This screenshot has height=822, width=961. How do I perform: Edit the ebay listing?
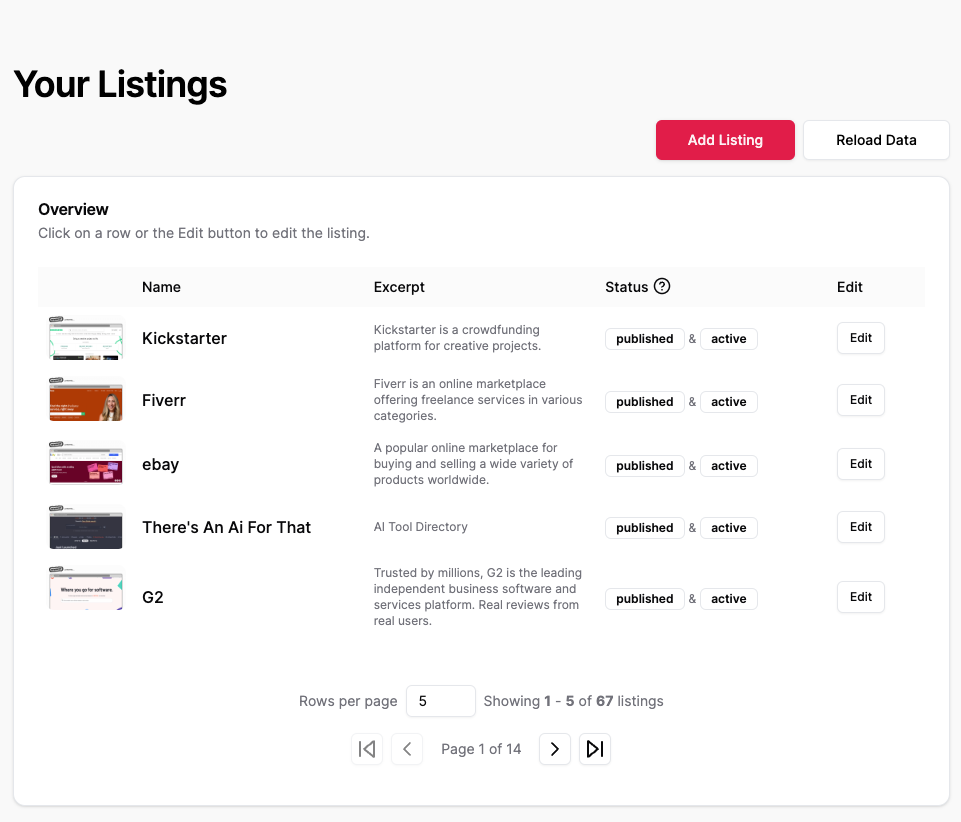point(860,464)
